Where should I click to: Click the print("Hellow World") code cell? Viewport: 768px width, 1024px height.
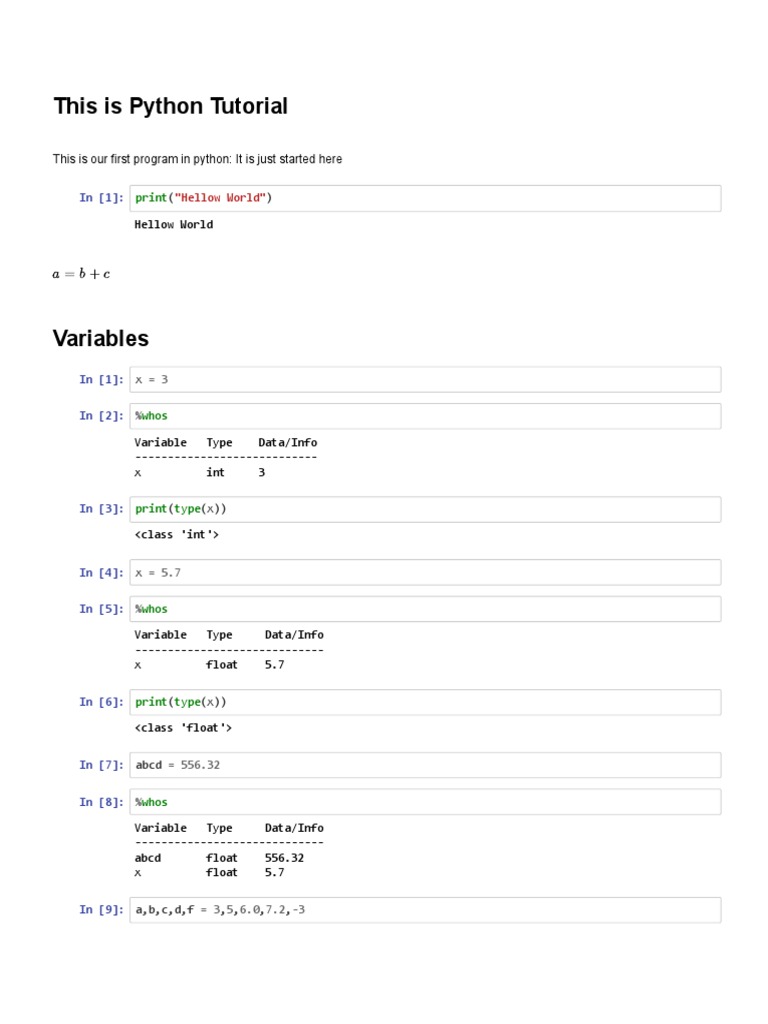tap(425, 198)
